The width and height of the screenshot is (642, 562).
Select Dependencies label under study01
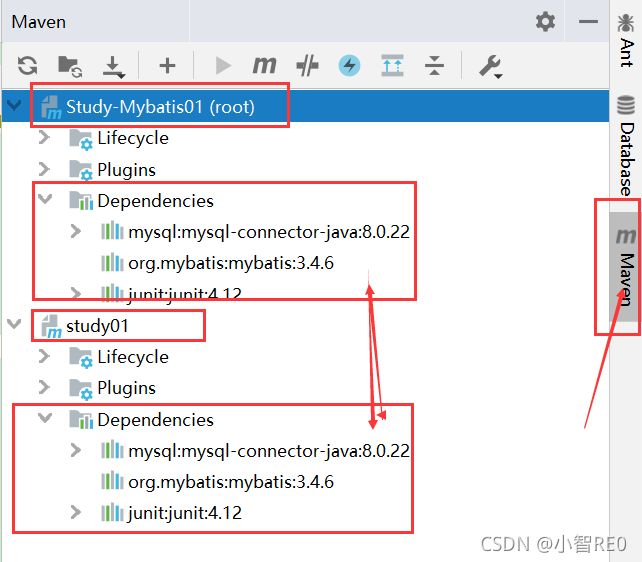coord(156,420)
